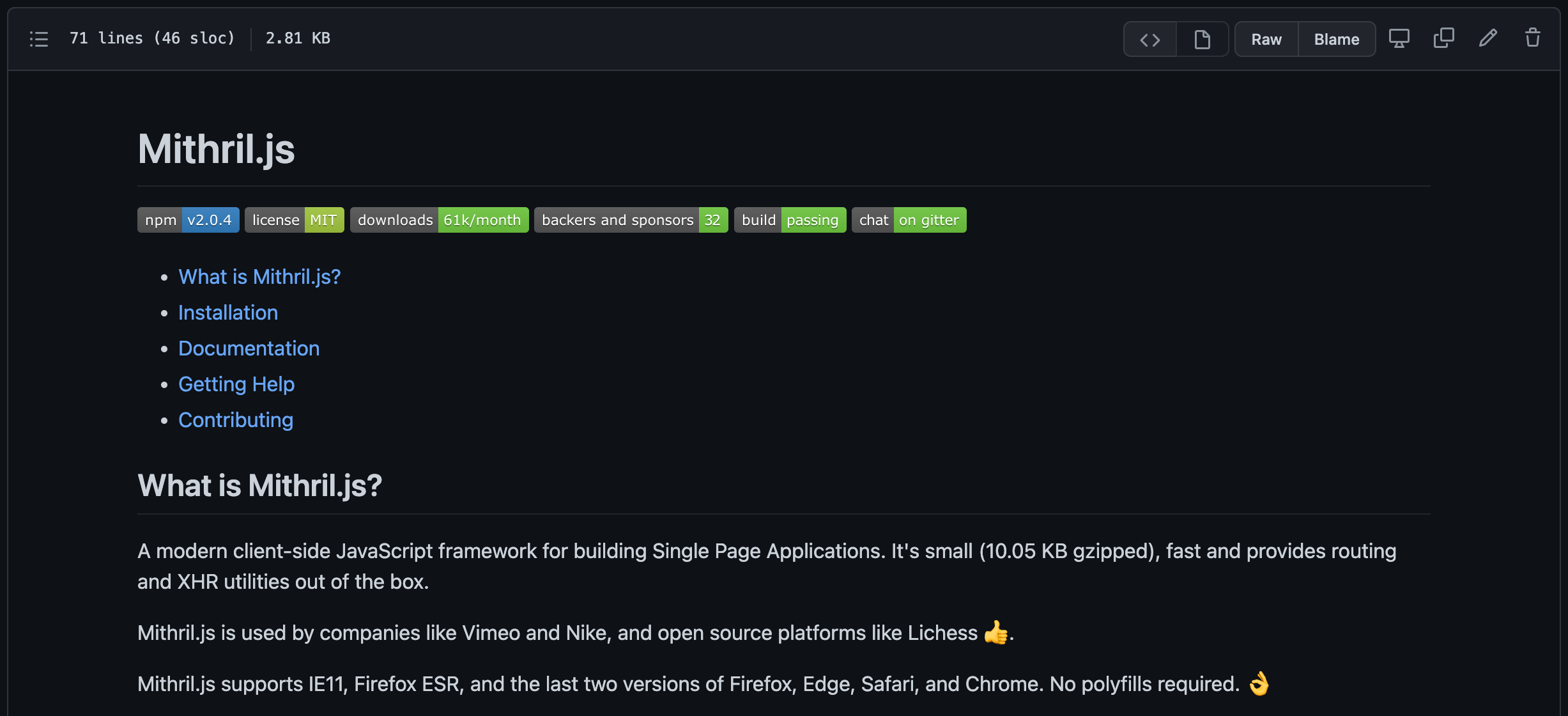Open the Contributing link

[x=235, y=419]
